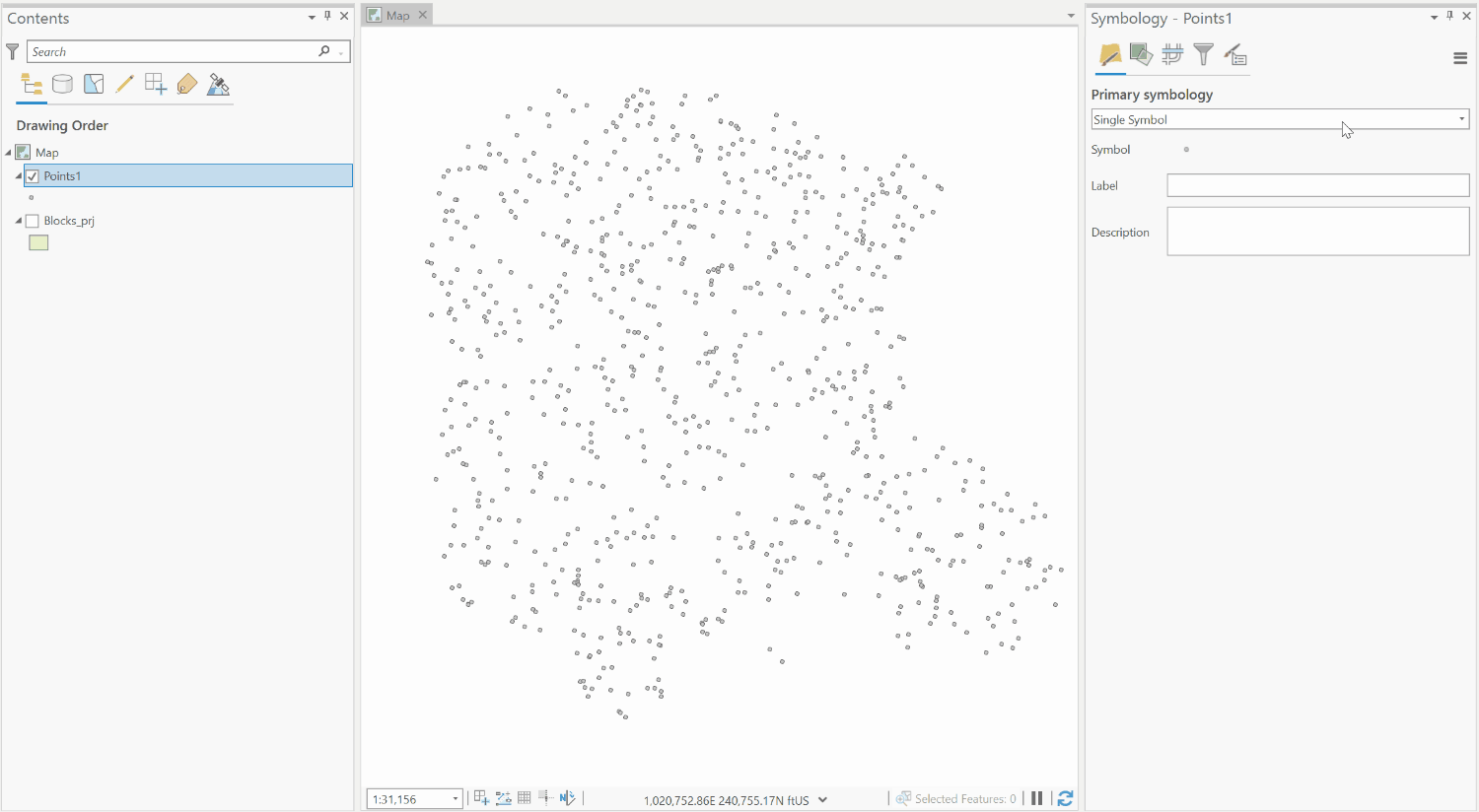Image resolution: width=1479 pixels, height=812 pixels.
Task: Toggle ground to grid correction icon
Action: 567,798
